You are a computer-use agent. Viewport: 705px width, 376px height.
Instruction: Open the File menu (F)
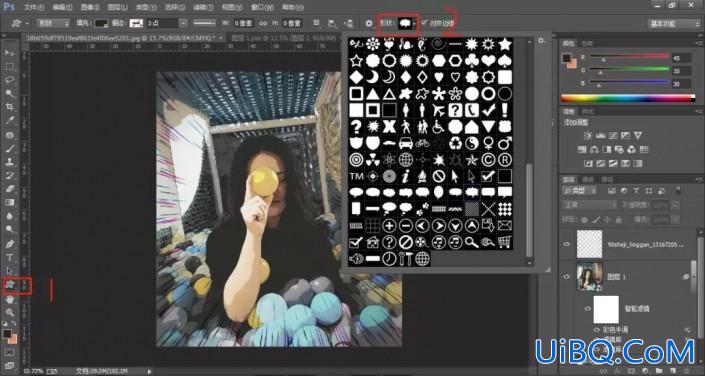tap(34, 7)
